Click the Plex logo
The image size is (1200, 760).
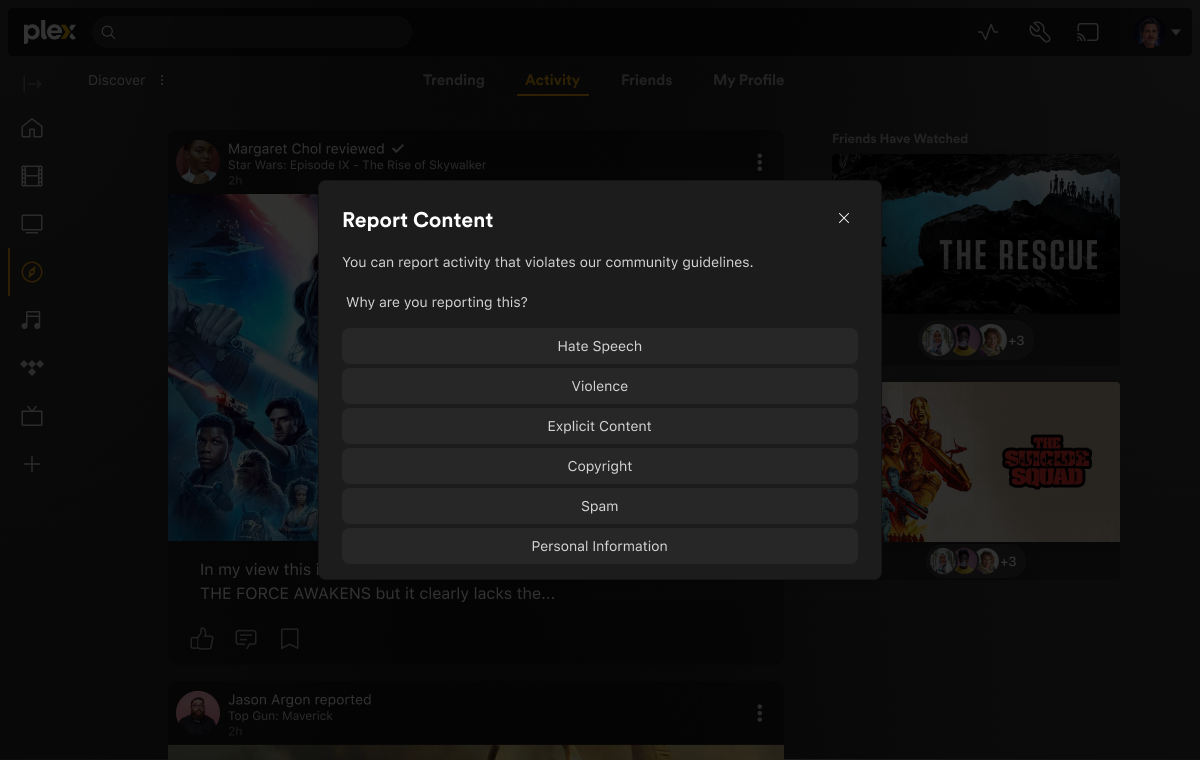[49, 32]
